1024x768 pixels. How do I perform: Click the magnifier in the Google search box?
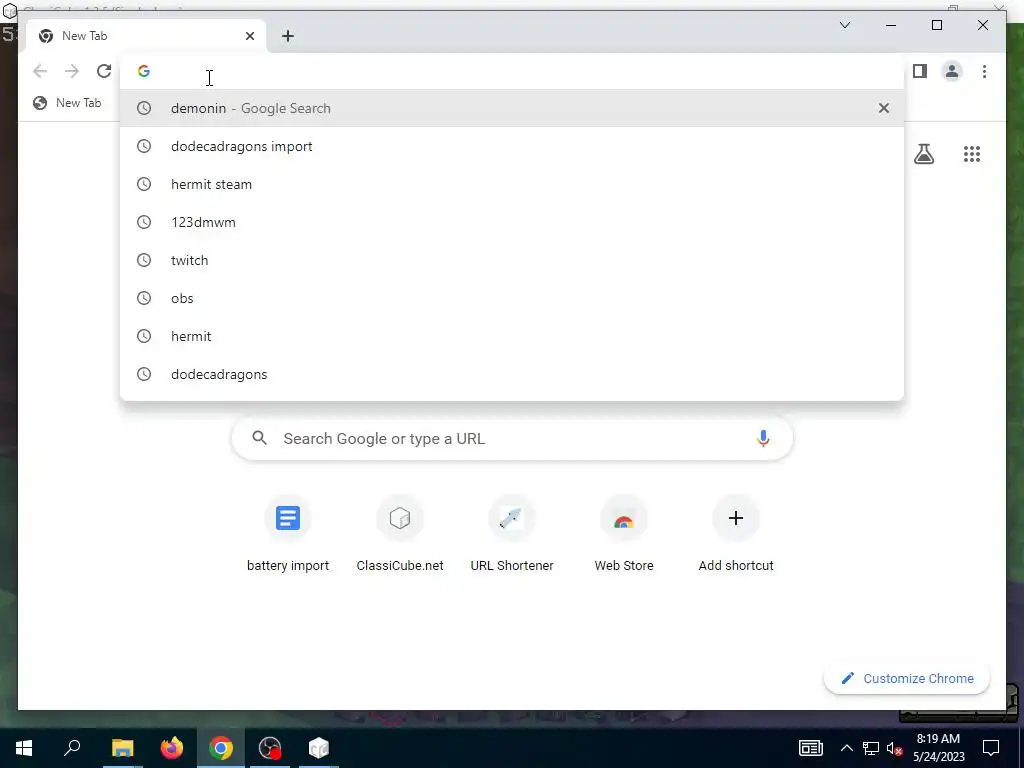259,438
